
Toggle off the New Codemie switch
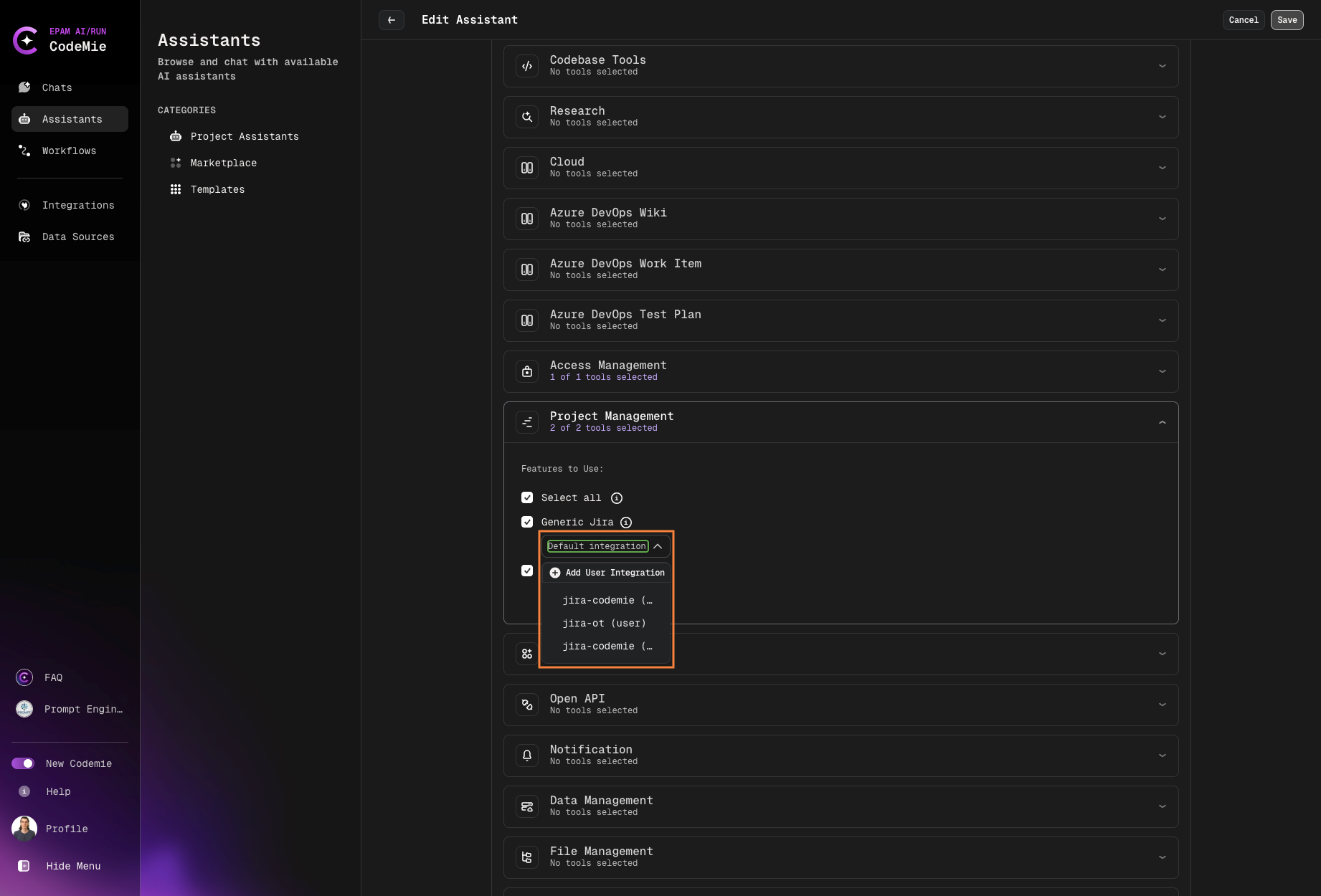[24, 763]
